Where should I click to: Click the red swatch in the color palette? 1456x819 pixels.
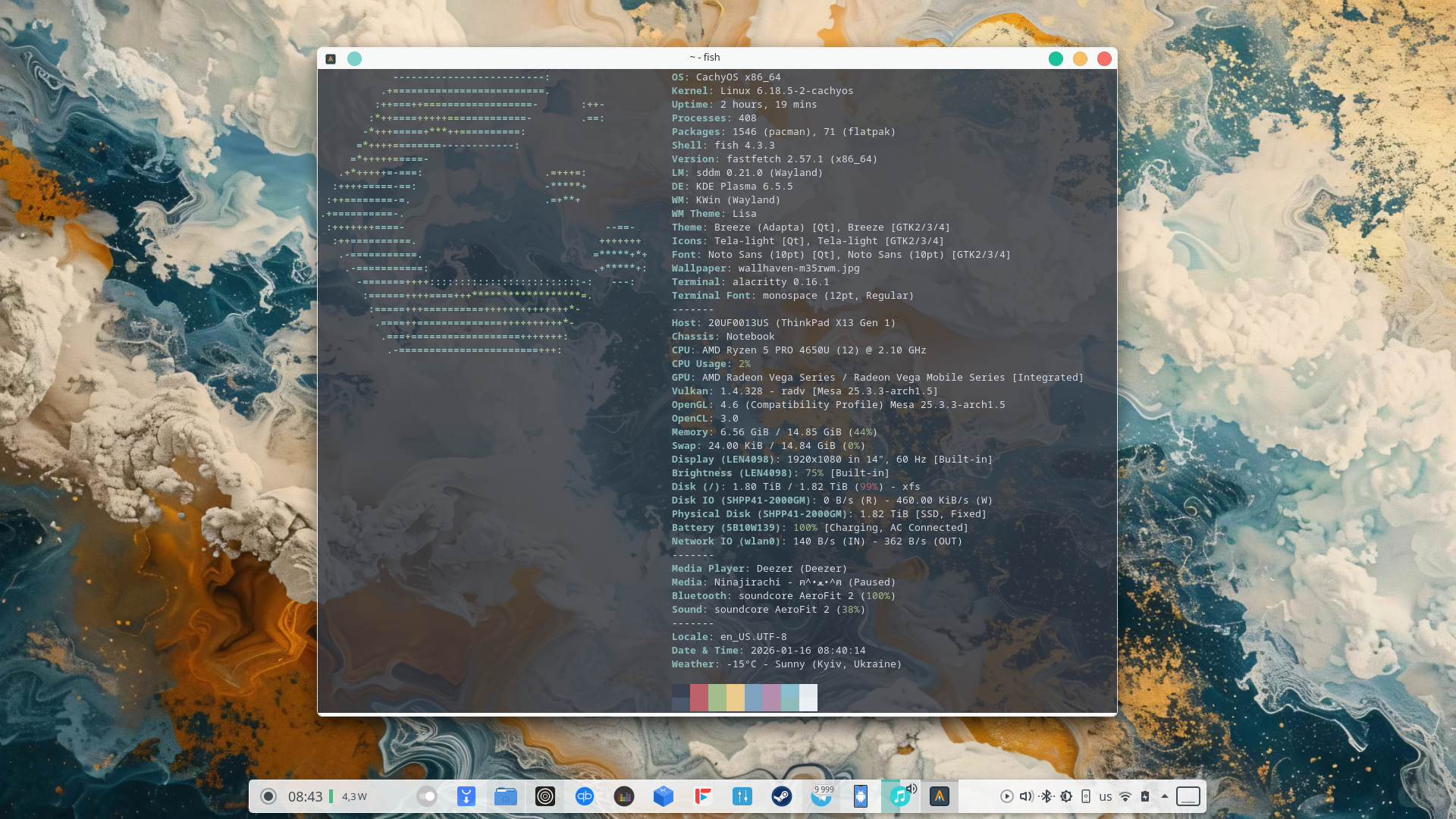pos(698,697)
